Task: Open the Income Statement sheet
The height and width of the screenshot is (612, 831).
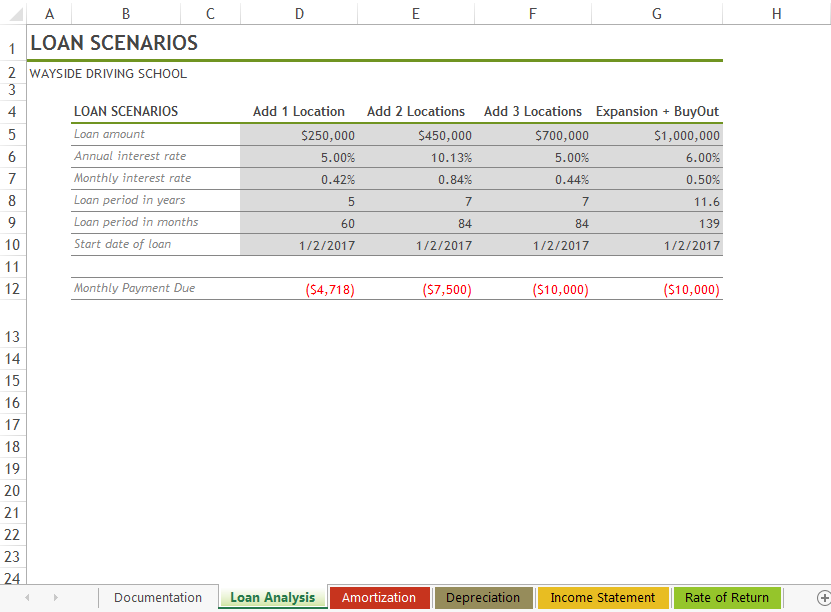Action: click(x=603, y=597)
